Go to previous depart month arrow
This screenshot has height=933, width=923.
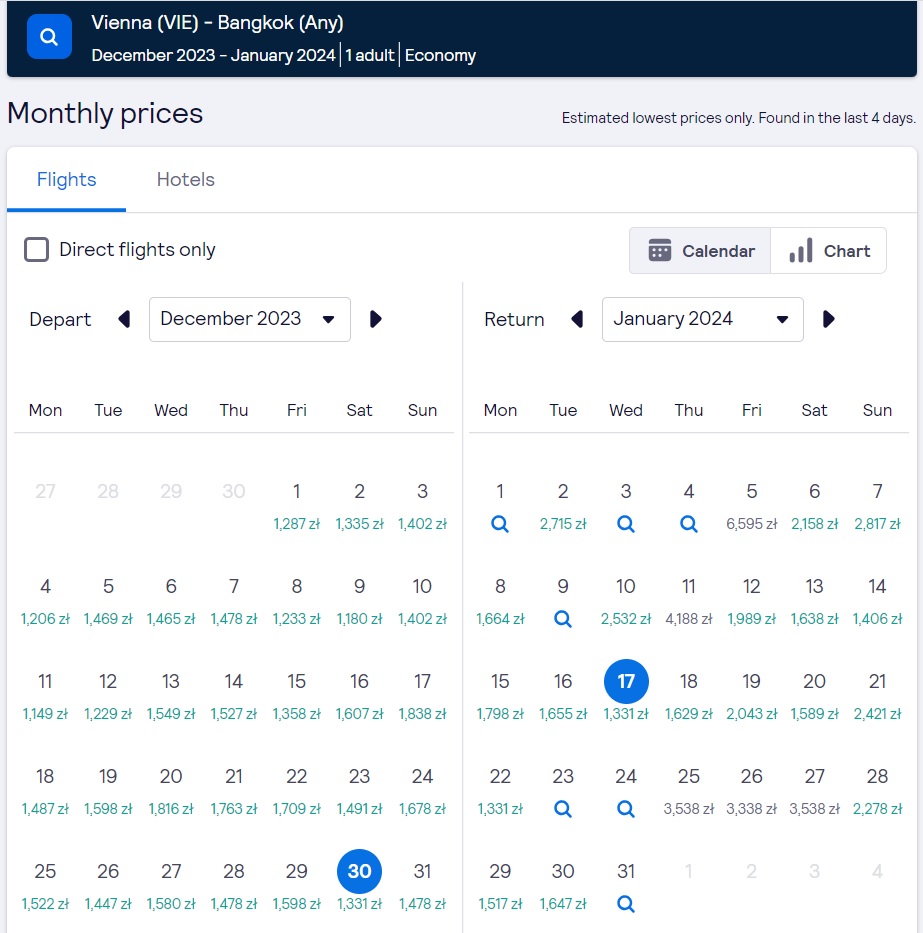coord(124,320)
